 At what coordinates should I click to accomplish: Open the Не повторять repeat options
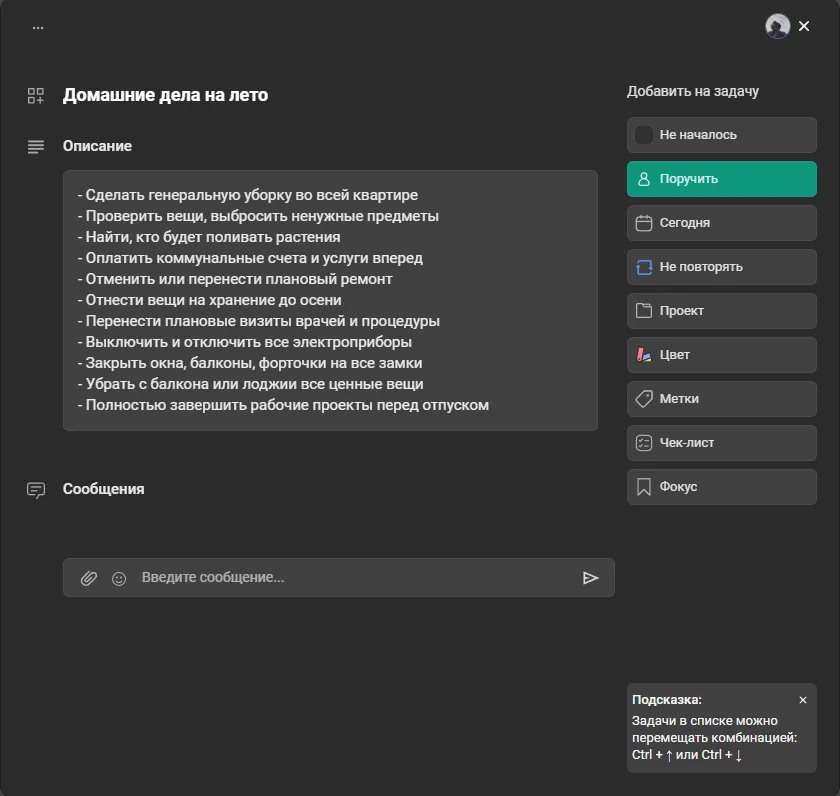(721, 267)
